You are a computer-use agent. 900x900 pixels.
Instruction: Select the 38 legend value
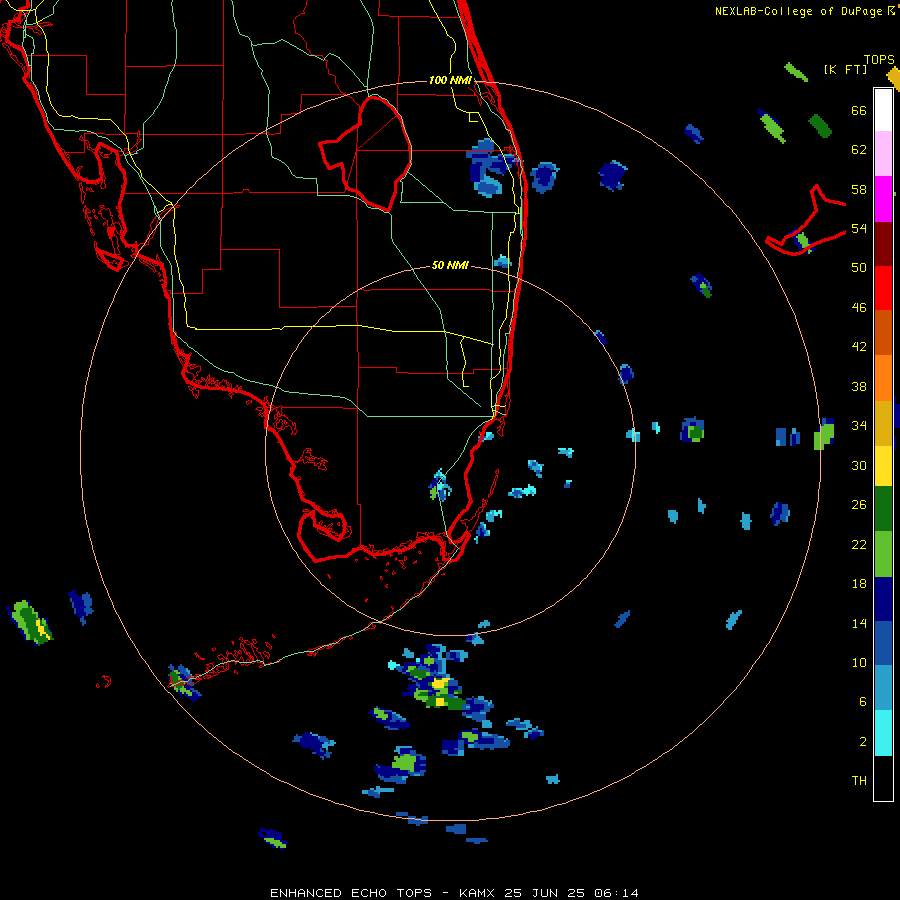[859, 386]
